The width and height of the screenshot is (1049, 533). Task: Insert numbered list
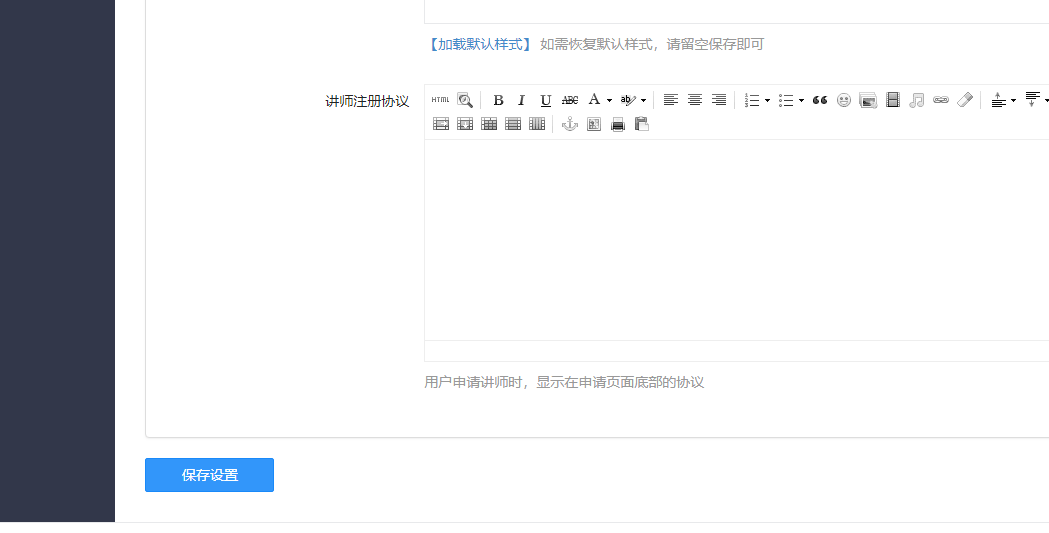point(752,100)
